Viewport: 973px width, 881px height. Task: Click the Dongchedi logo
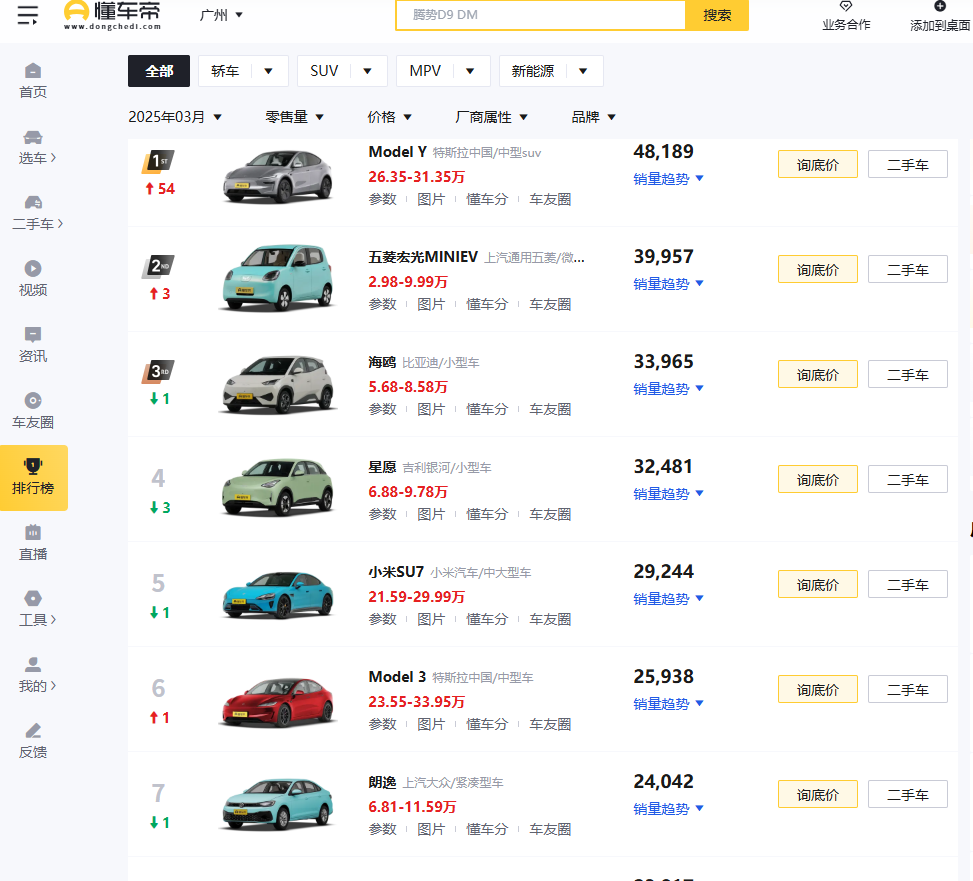tap(112, 15)
